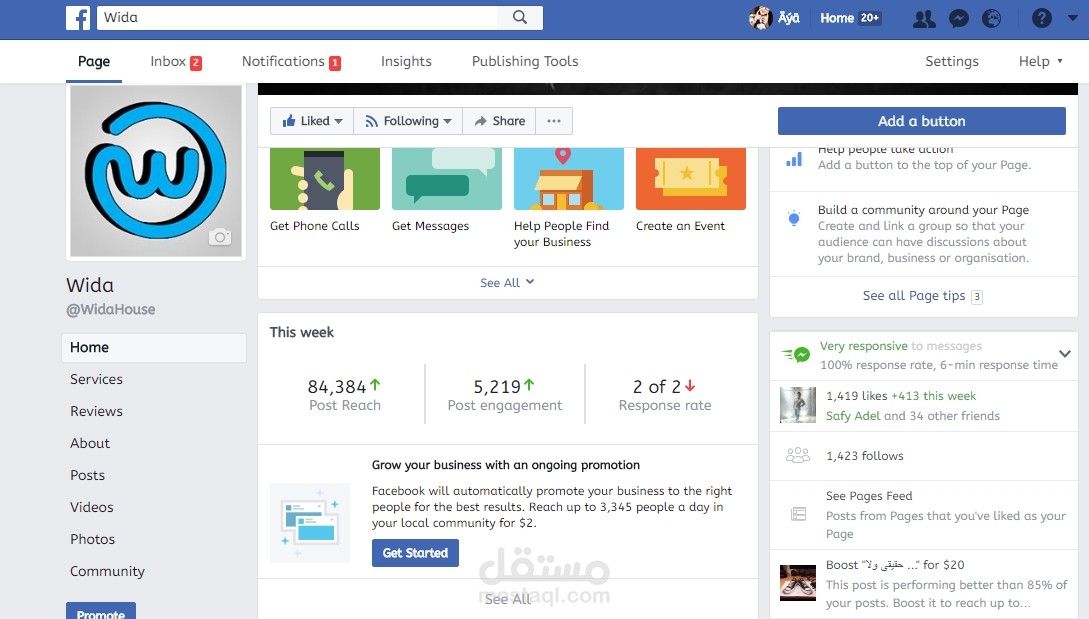Open the account dropdown arrow in top bar

[1073, 18]
